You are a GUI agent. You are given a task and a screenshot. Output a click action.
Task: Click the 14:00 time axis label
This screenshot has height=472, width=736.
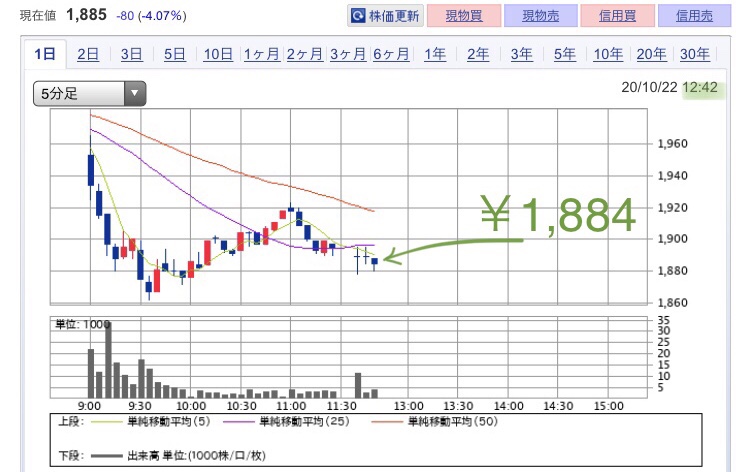click(x=508, y=406)
